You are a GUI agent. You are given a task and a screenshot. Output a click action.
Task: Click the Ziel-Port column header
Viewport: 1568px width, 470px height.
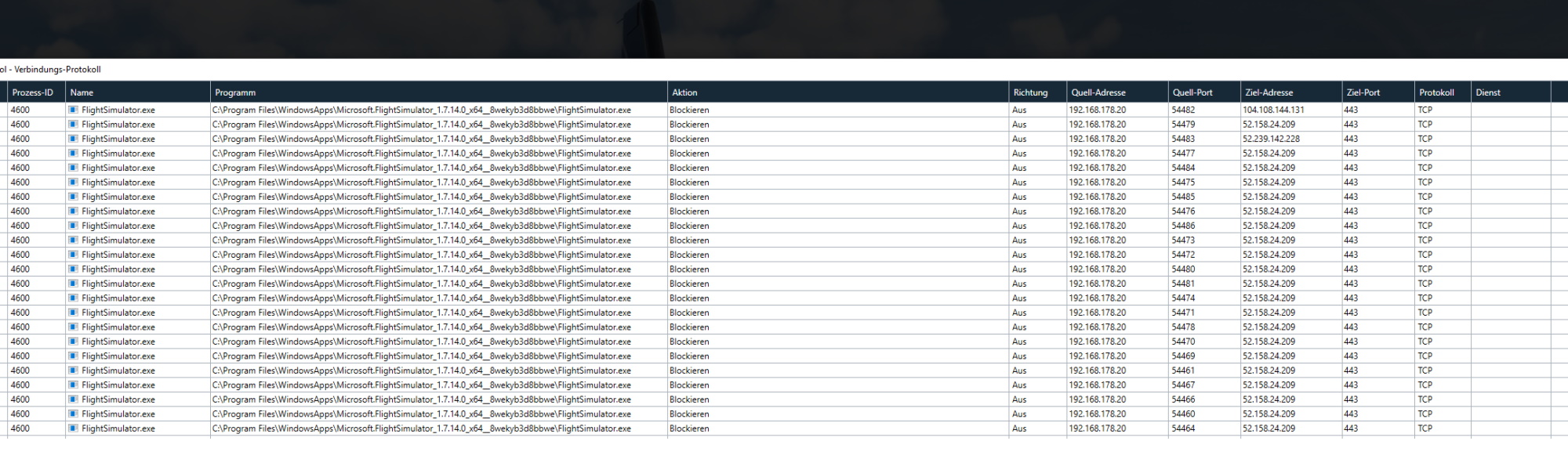[x=1378, y=92]
